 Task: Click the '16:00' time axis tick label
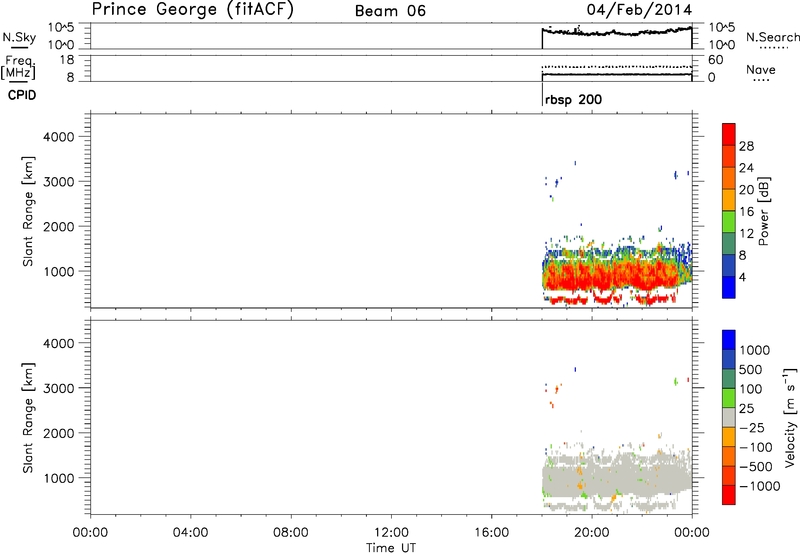[x=491, y=533]
